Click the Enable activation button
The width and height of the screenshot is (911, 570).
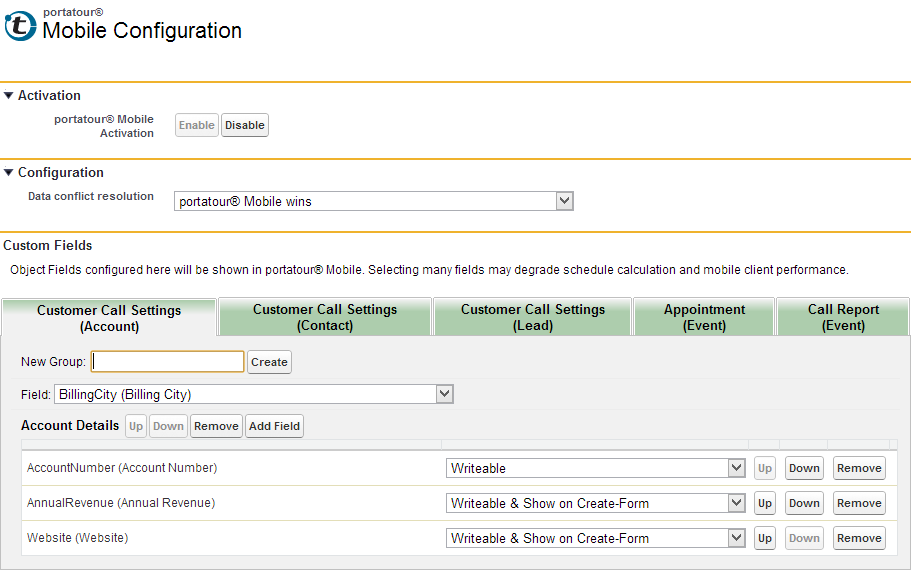coord(196,125)
